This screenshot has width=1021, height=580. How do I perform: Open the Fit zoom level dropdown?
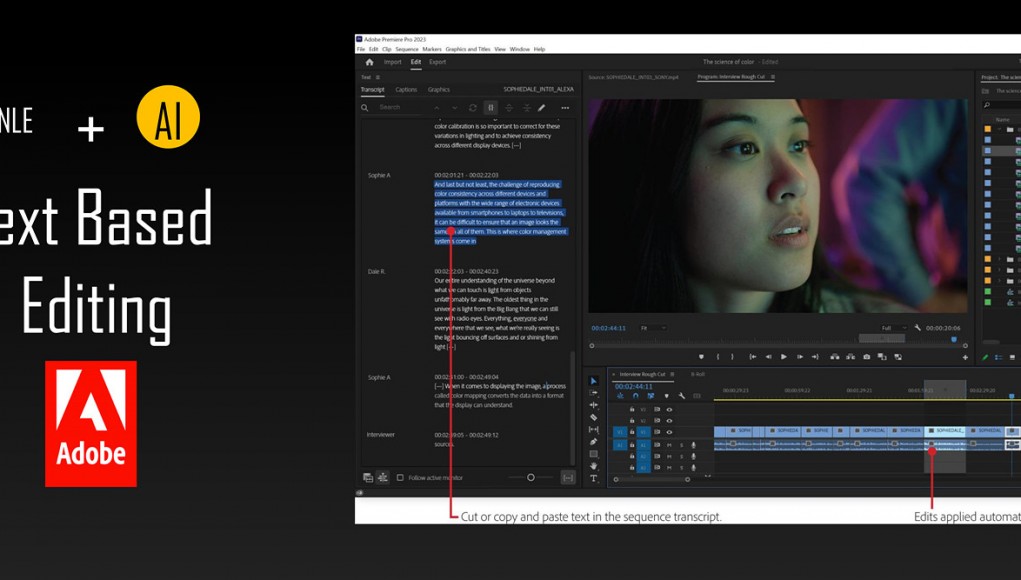point(653,328)
